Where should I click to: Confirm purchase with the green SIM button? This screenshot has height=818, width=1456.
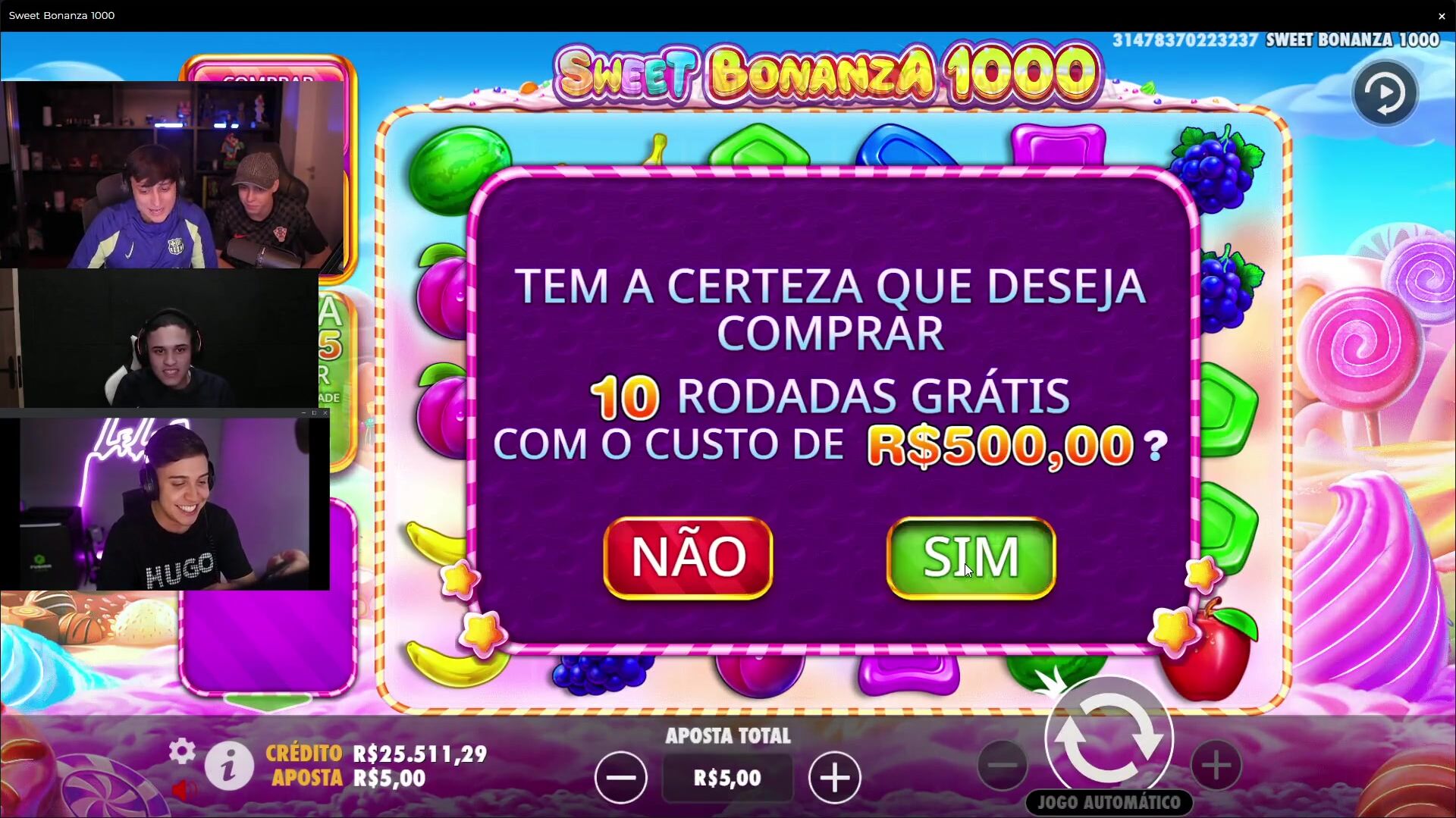click(x=971, y=558)
